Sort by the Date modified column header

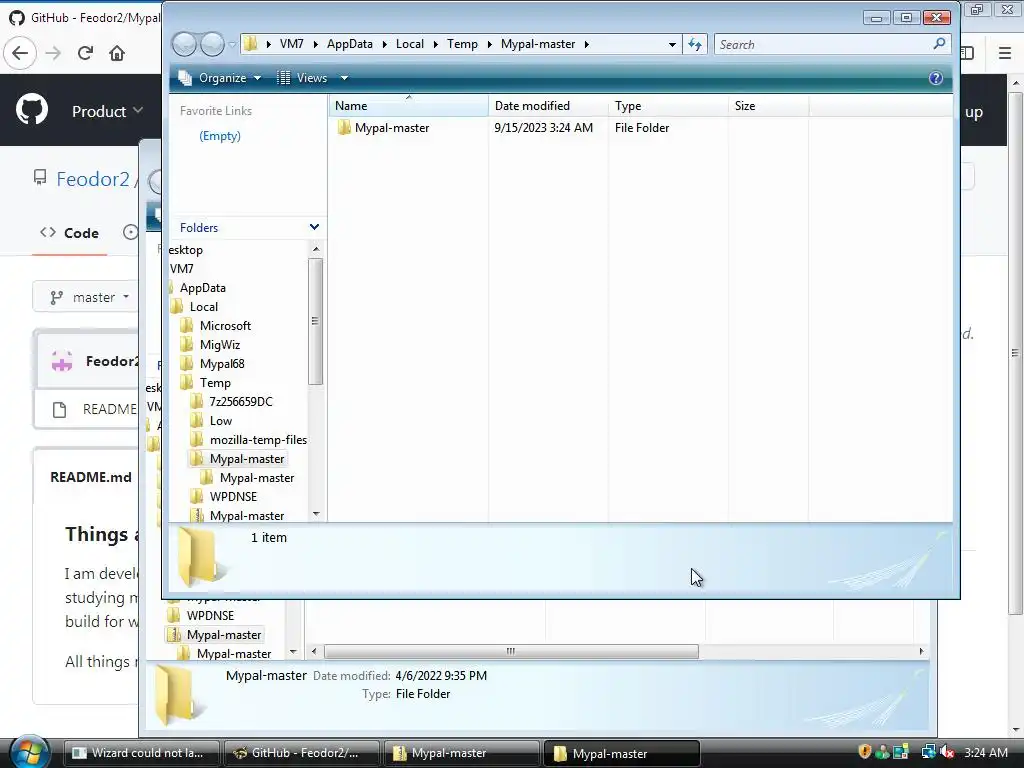tap(547, 106)
